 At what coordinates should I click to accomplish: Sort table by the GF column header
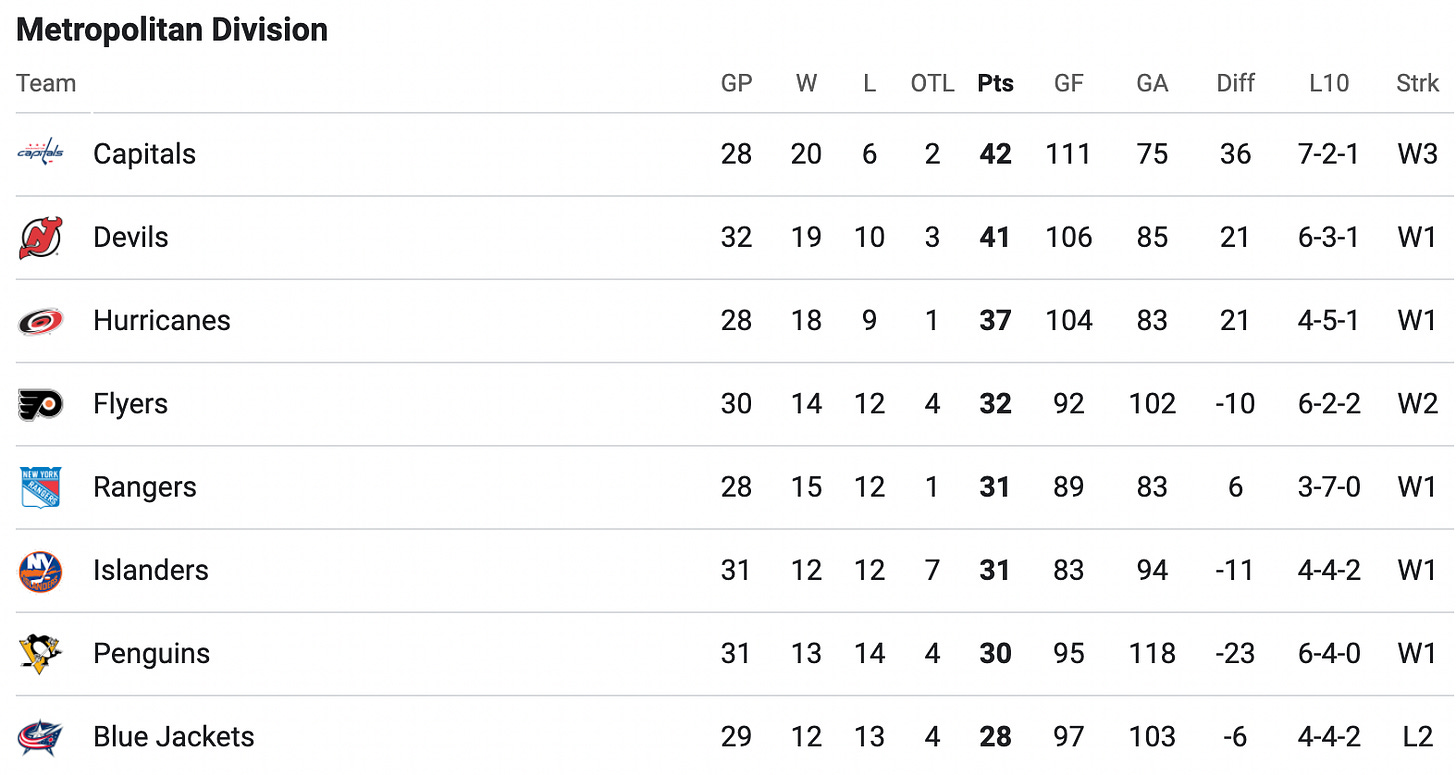(x=1069, y=84)
